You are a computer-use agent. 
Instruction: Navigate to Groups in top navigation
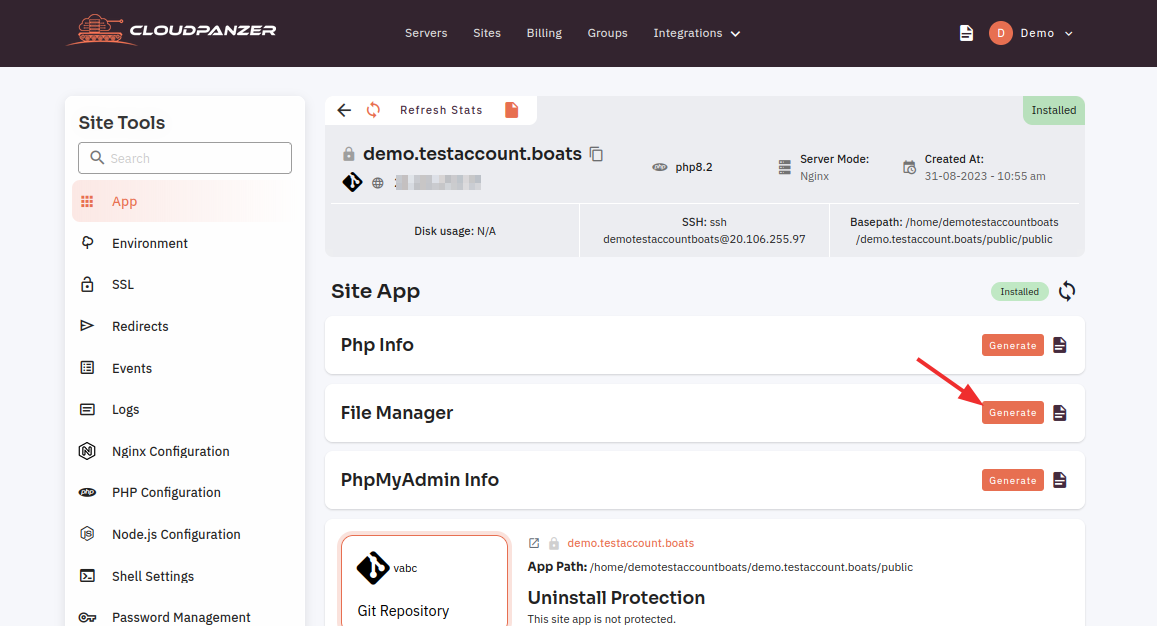point(607,33)
